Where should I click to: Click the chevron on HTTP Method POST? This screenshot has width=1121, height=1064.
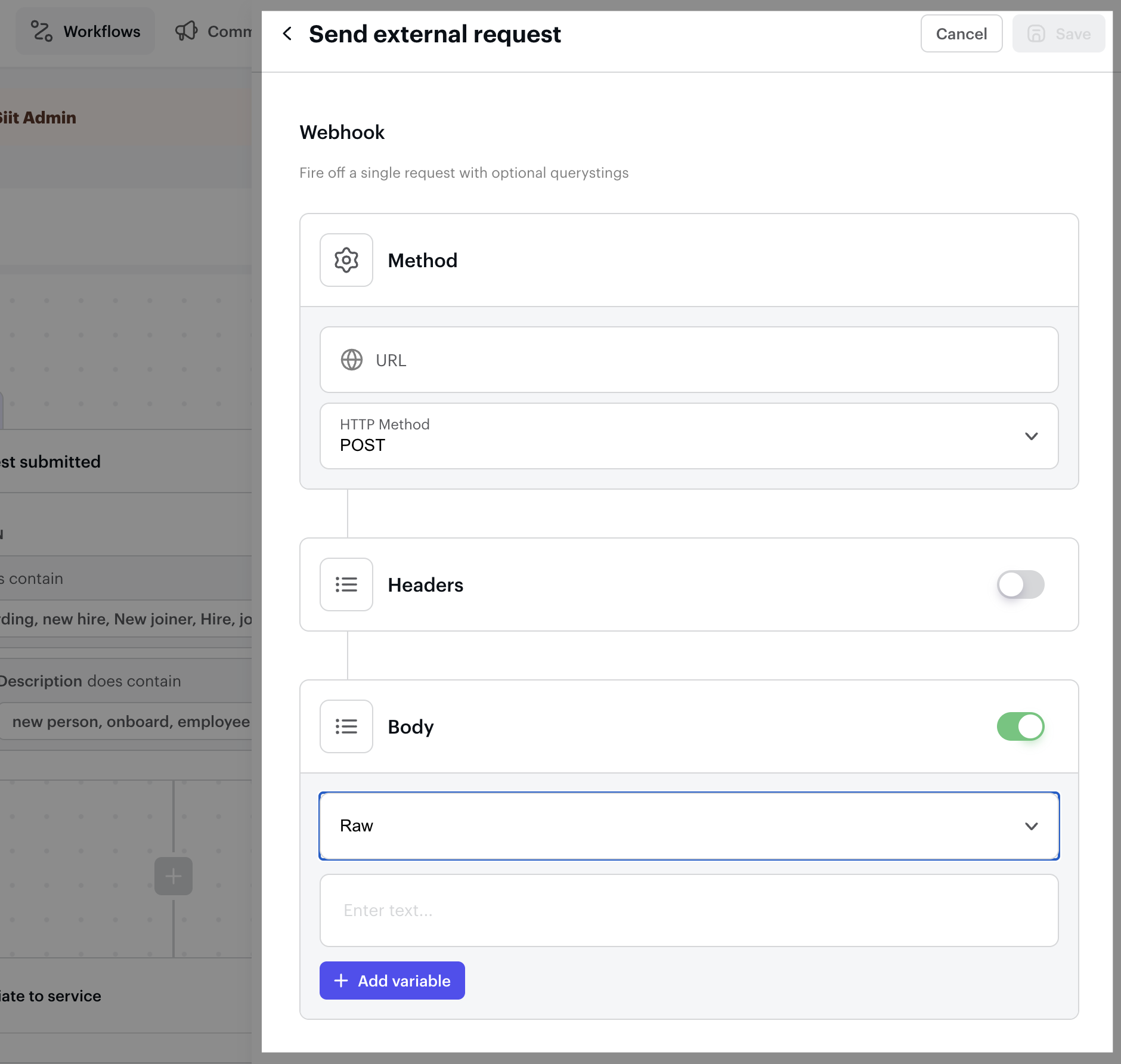(x=1031, y=436)
